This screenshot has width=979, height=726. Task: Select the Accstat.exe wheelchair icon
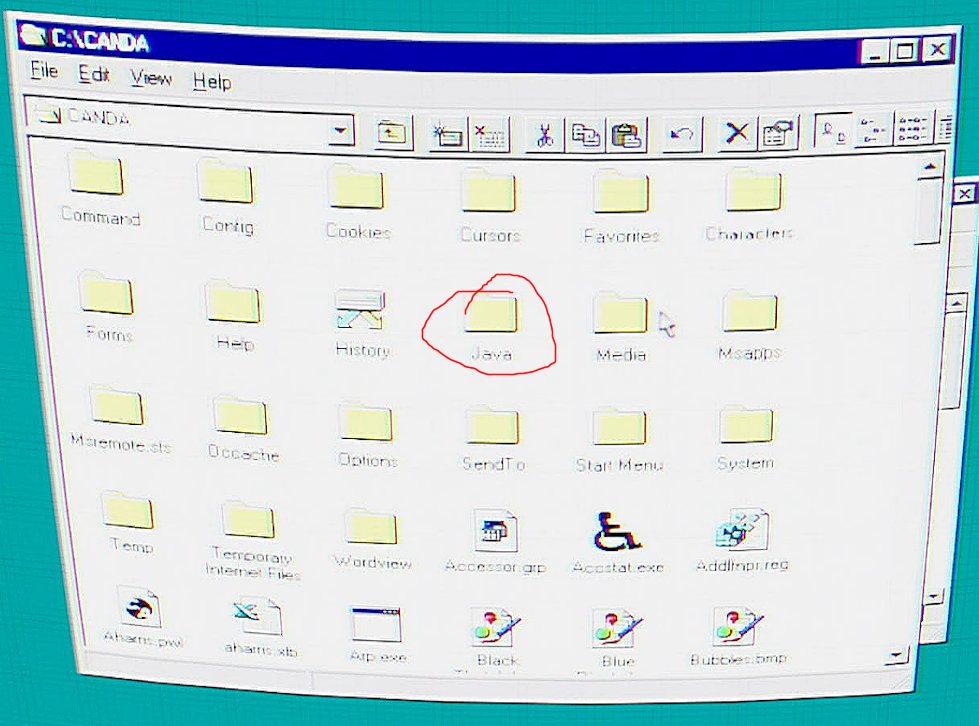coord(617,531)
